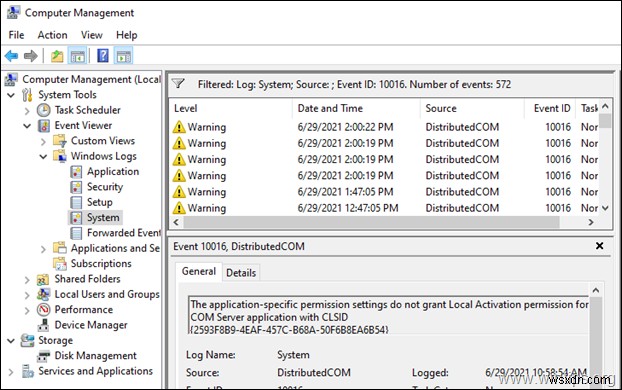The width and height of the screenshot is (622, 390).
Task: Click the Windows Logs folder icon
Action: [60, 156]
